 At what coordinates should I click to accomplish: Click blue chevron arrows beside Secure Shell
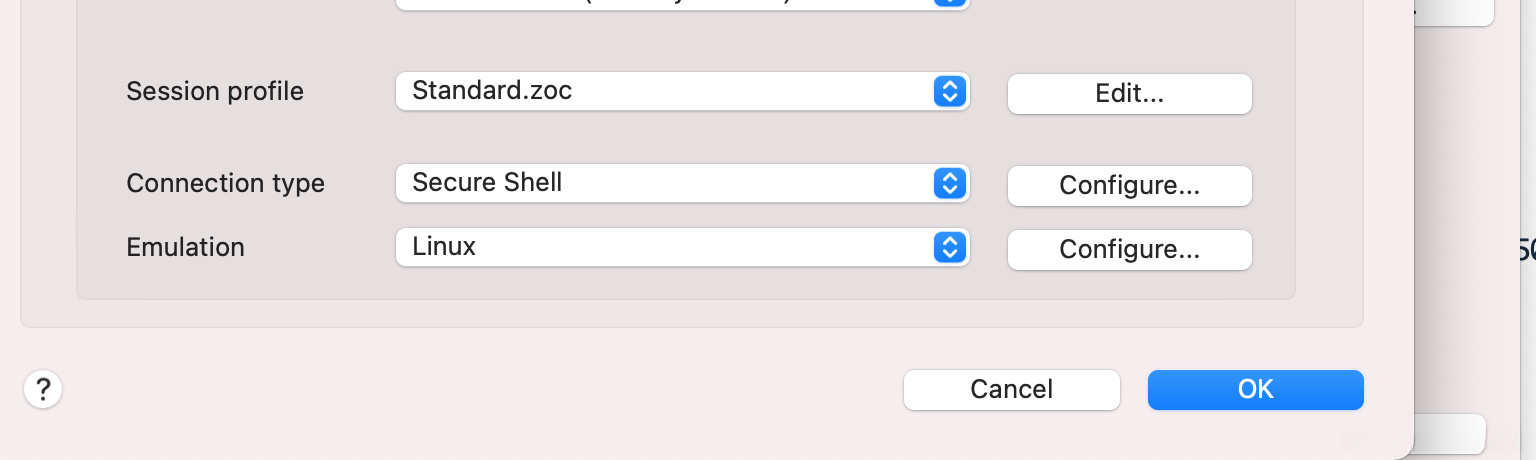[949, 183]
